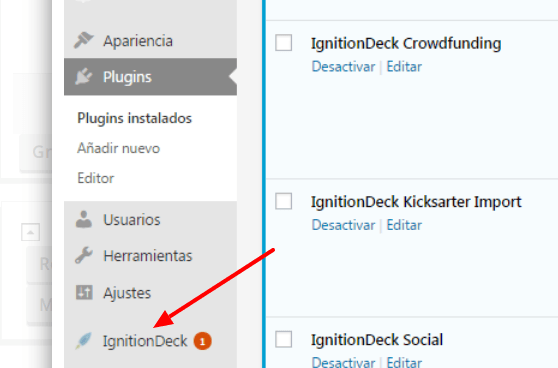Open the plugin Editor submenu item
Viewport: 558px width, 368px height.
pos(96,178)
